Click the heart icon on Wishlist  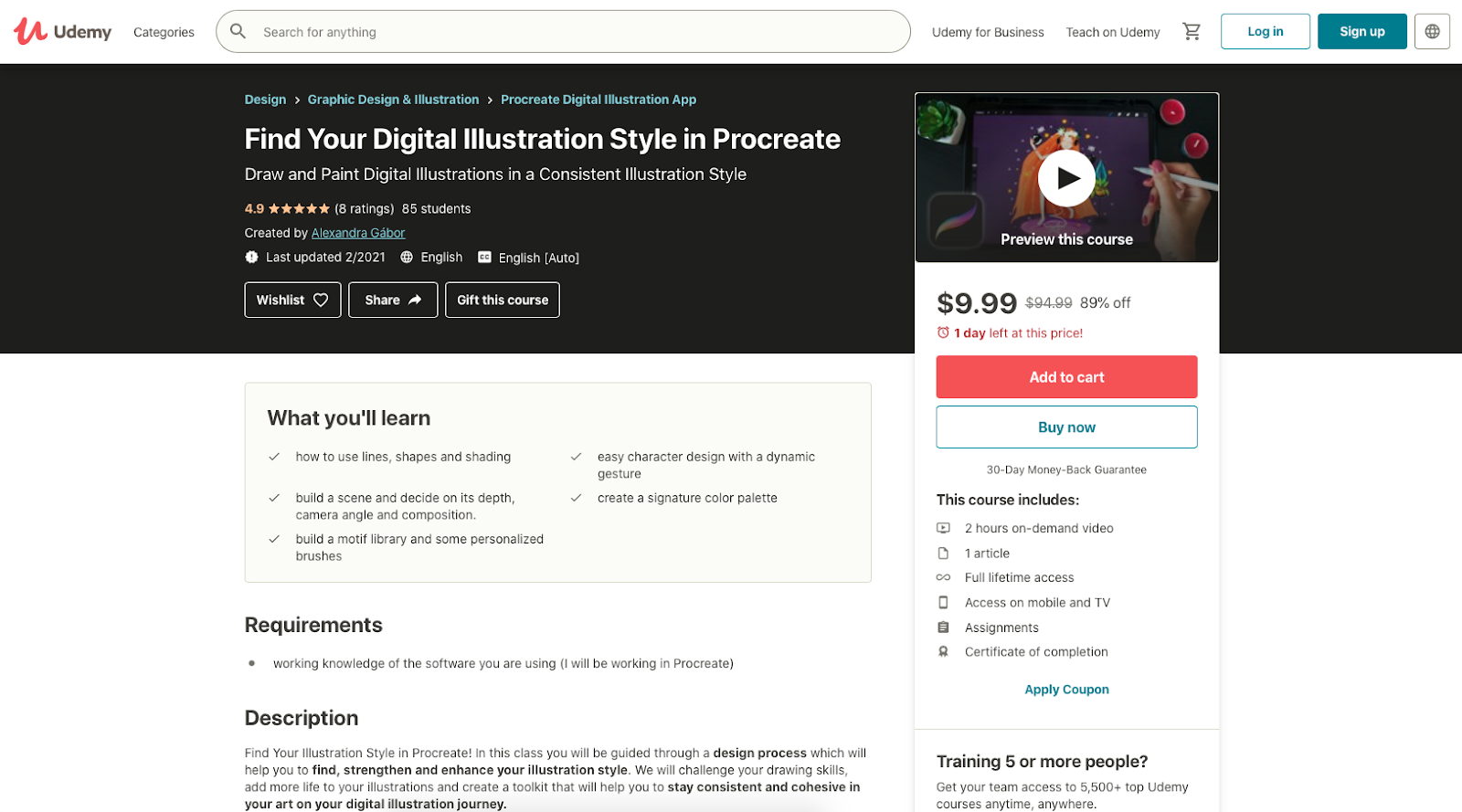coord(321,300)
